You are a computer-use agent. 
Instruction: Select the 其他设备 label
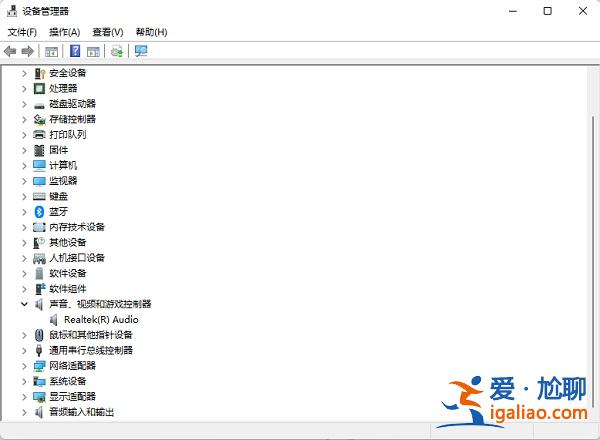68,243
